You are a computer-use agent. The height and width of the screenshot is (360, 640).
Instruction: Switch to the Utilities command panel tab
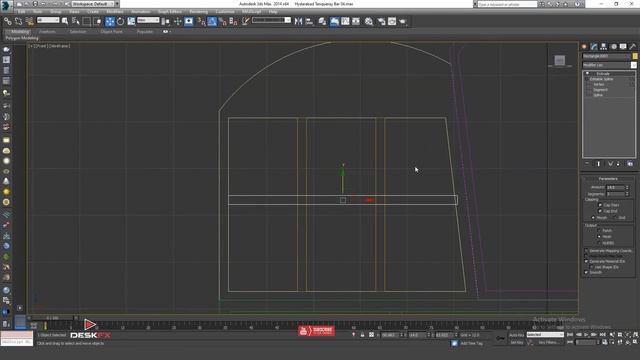[633, 47]
